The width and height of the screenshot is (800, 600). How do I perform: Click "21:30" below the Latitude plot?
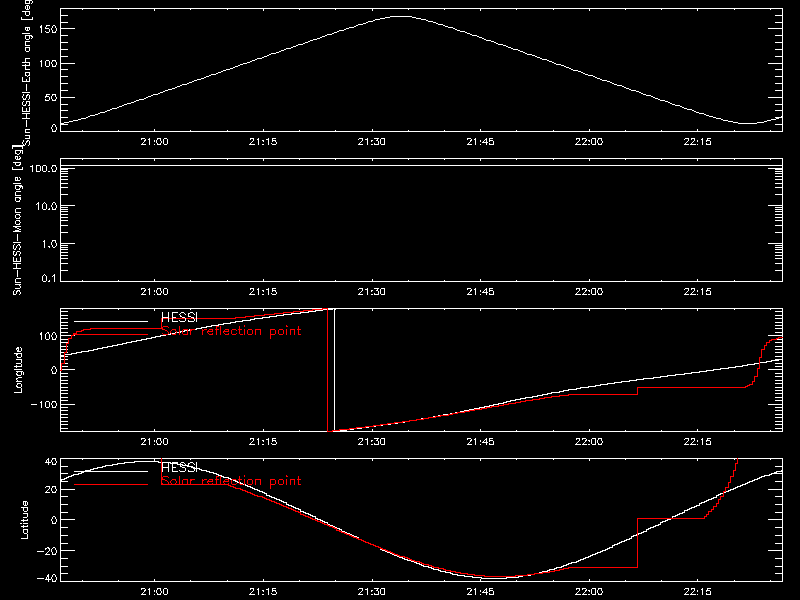(x=371, y=591)
